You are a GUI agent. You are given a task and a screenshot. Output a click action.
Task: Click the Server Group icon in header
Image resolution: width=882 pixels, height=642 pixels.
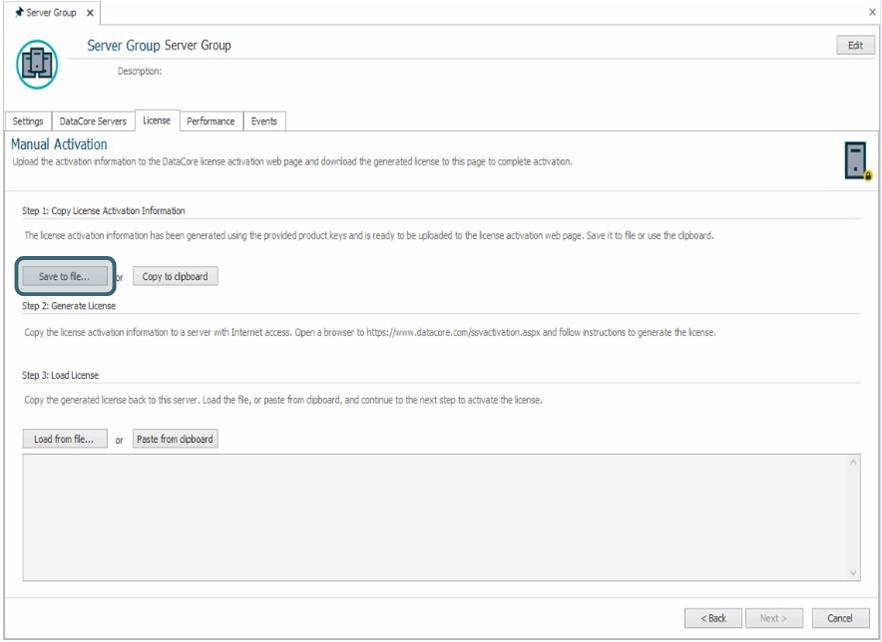[x=36, y=63]
